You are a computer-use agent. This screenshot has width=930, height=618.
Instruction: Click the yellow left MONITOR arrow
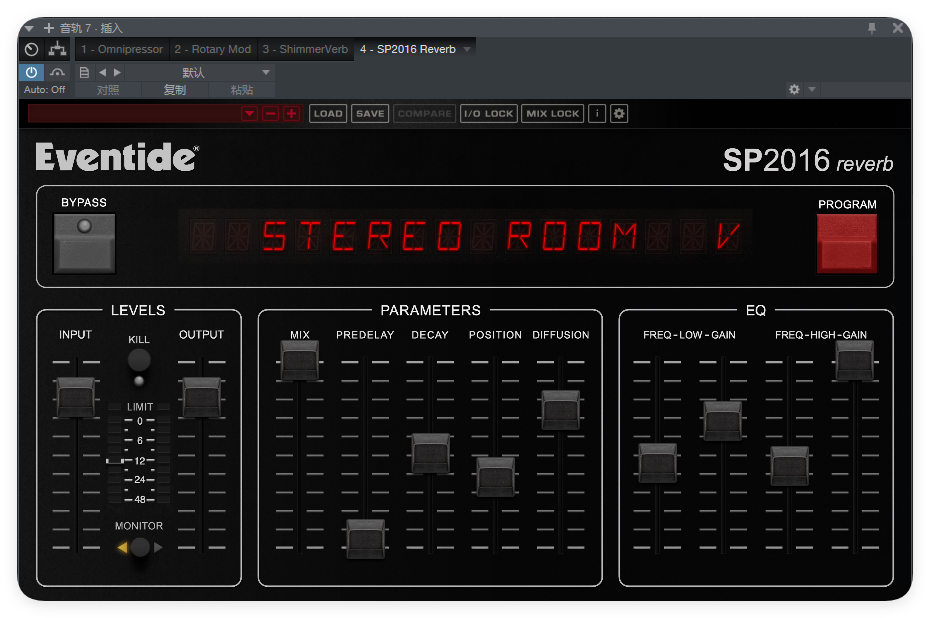point(123,547)
